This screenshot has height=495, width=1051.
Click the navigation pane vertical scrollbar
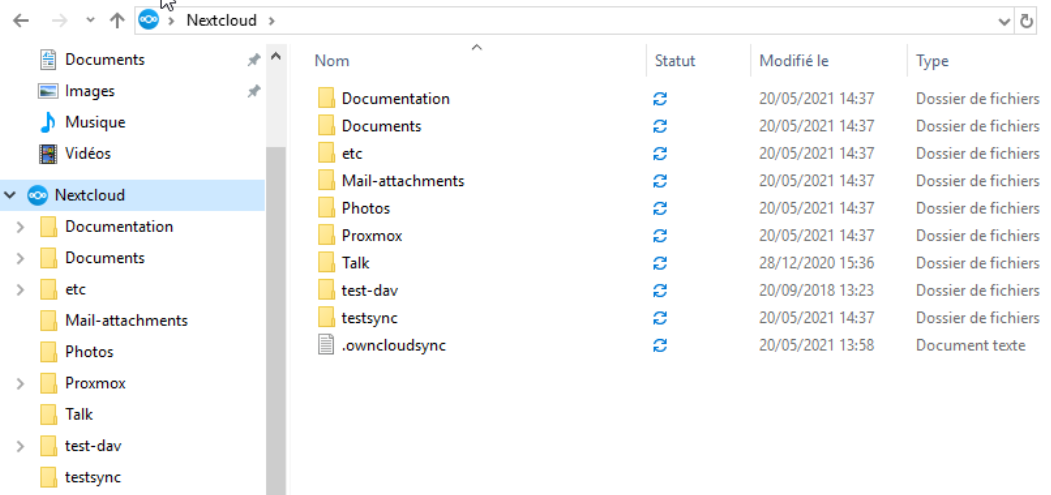point(276,300)
